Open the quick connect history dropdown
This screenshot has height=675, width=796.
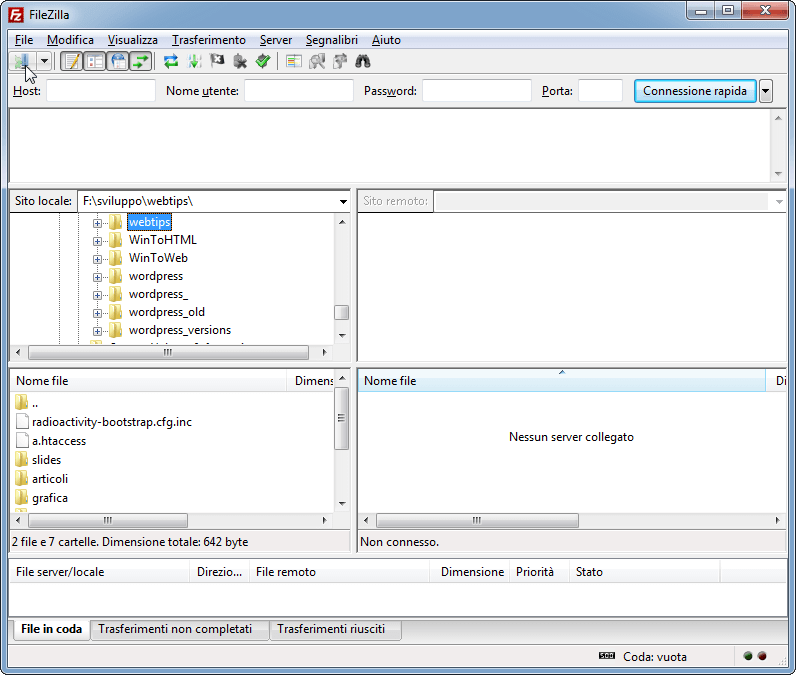pos(766,91)
